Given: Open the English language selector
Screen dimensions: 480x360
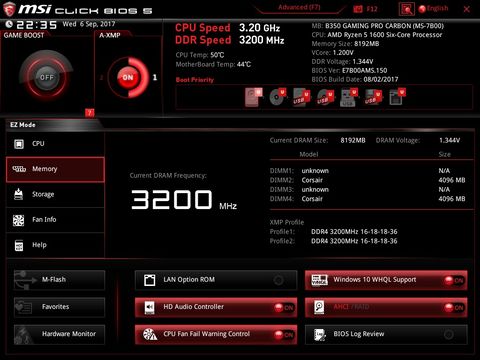Looking at the screenshot, I should [434, 9].
